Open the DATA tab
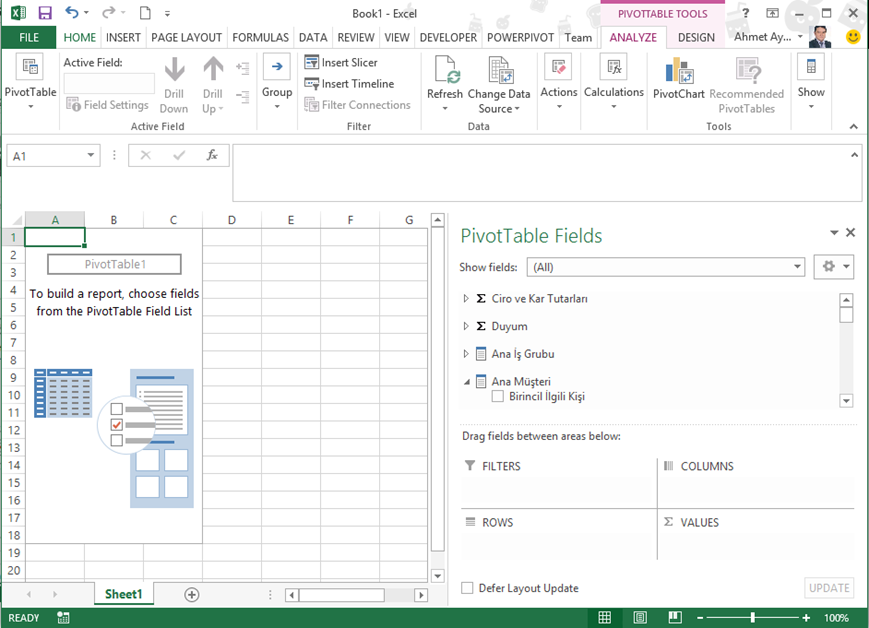This screenshot has width=869, height=628. click(313, 37)
